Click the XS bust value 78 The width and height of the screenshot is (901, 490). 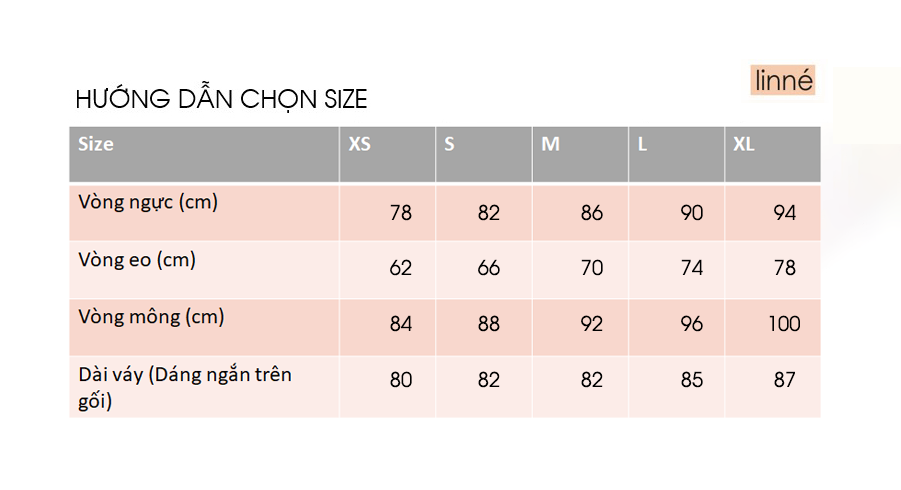coord(401,213)
